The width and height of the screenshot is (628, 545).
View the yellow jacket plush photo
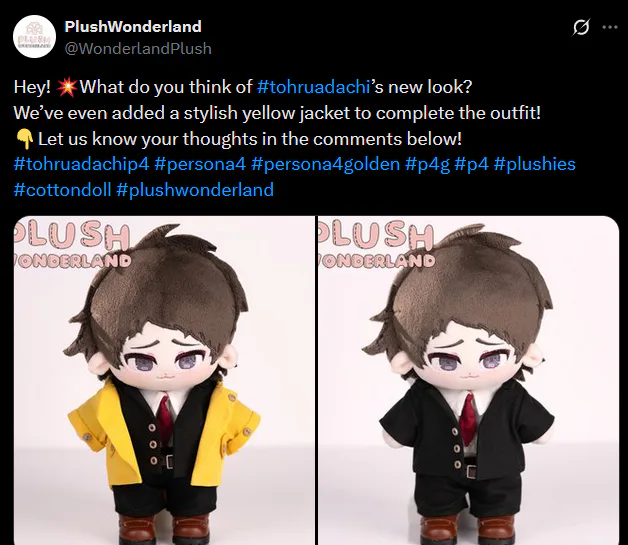pyautogui.click(x=164, y=380)
